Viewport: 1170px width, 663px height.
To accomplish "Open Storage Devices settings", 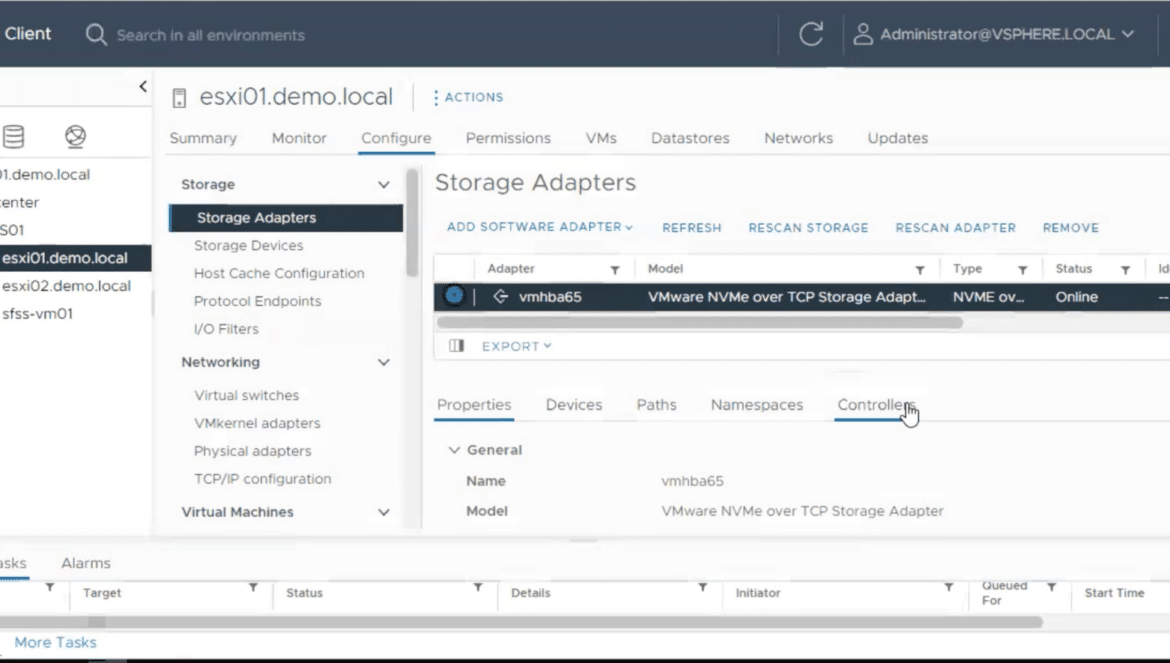I will coord(248,245).
